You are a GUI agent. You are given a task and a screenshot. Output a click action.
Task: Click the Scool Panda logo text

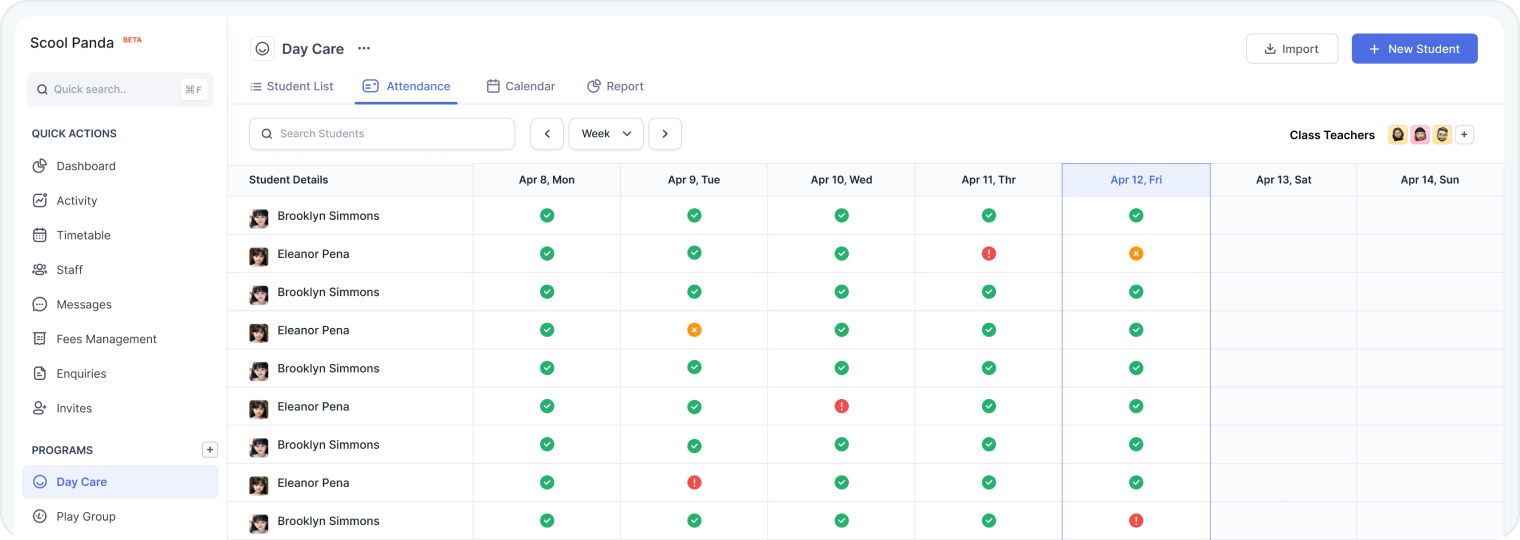click(72, 43)
